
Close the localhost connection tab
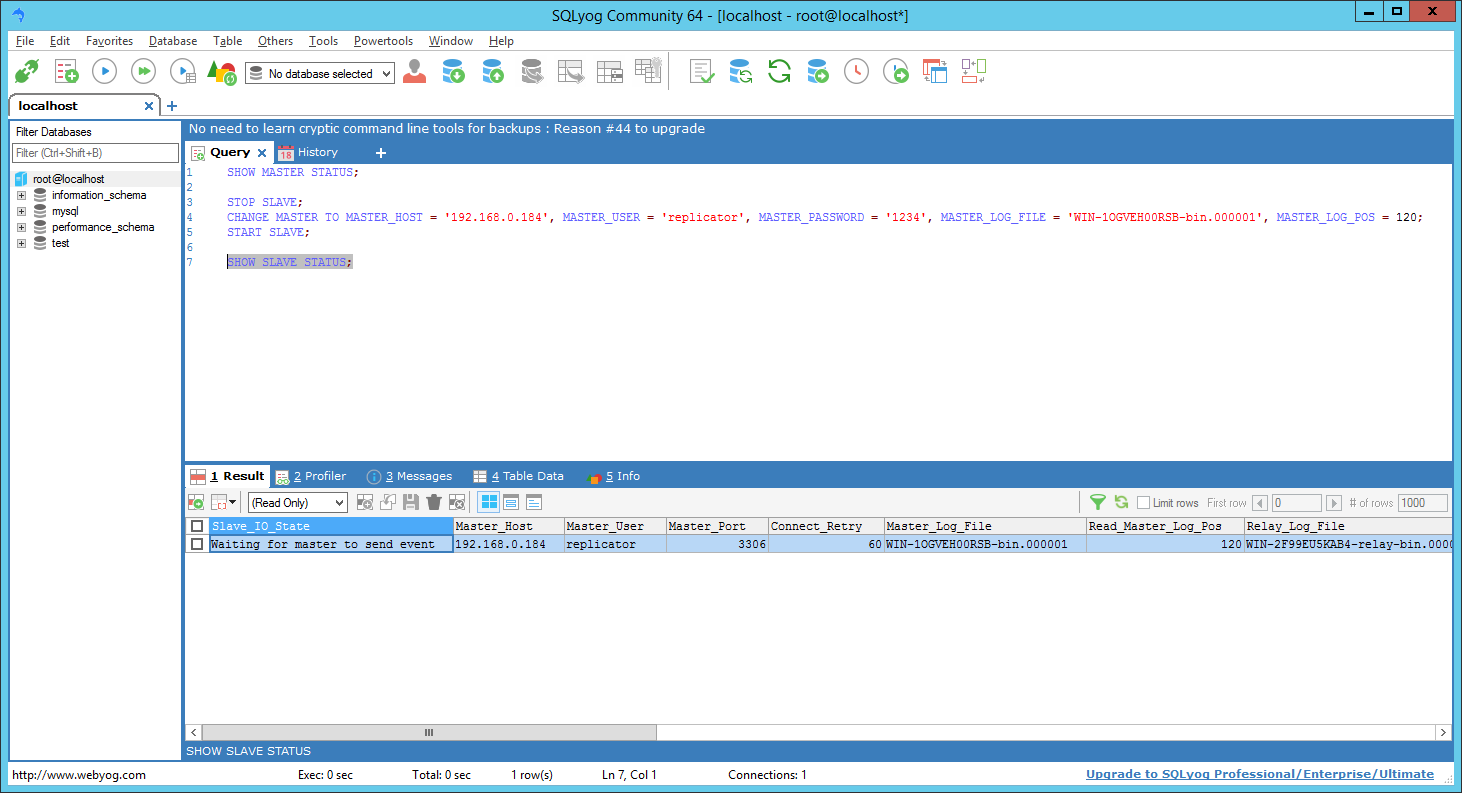click(149, 106)
